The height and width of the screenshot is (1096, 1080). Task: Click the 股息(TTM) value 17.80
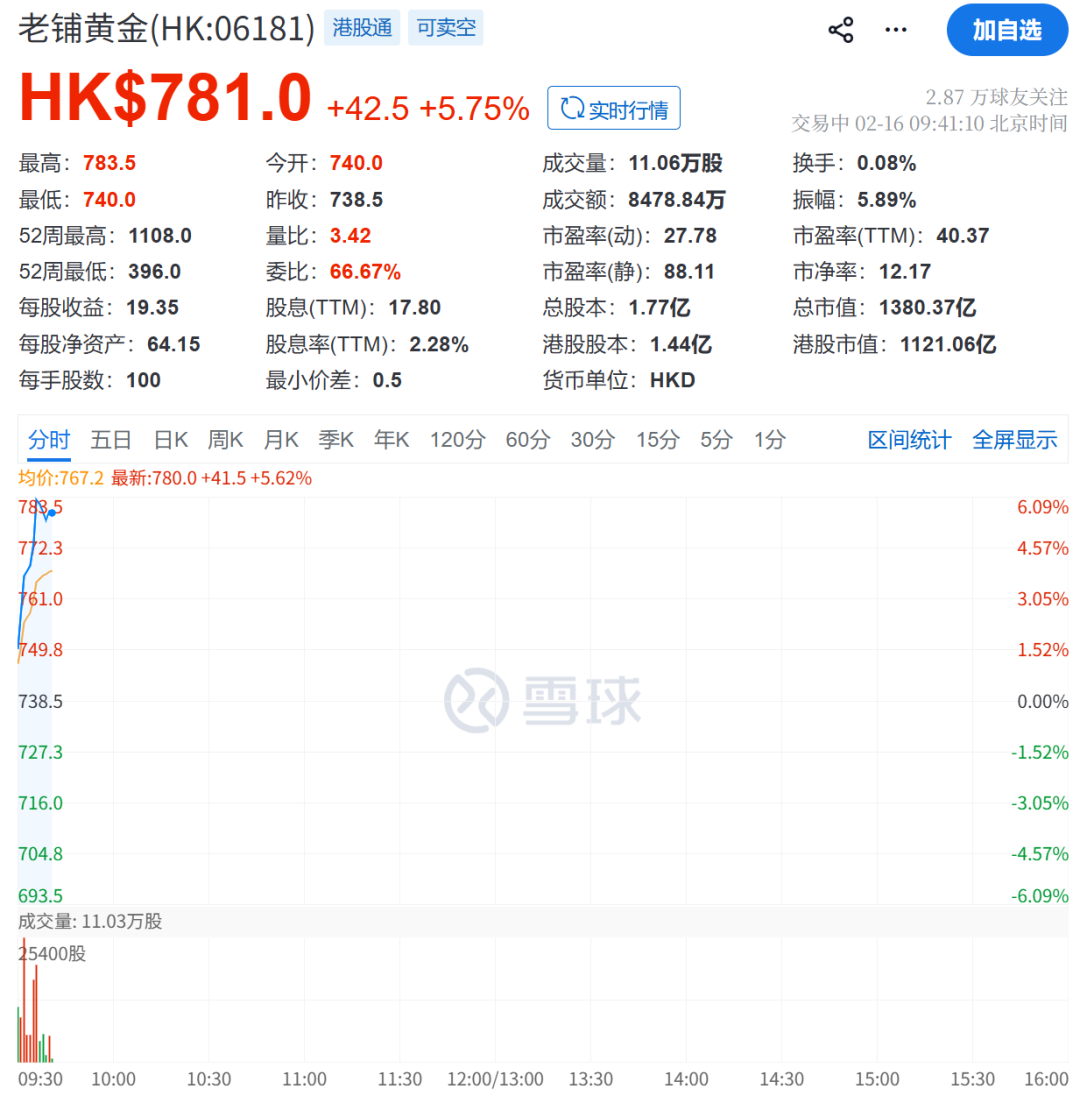click(x=415, y=308)
